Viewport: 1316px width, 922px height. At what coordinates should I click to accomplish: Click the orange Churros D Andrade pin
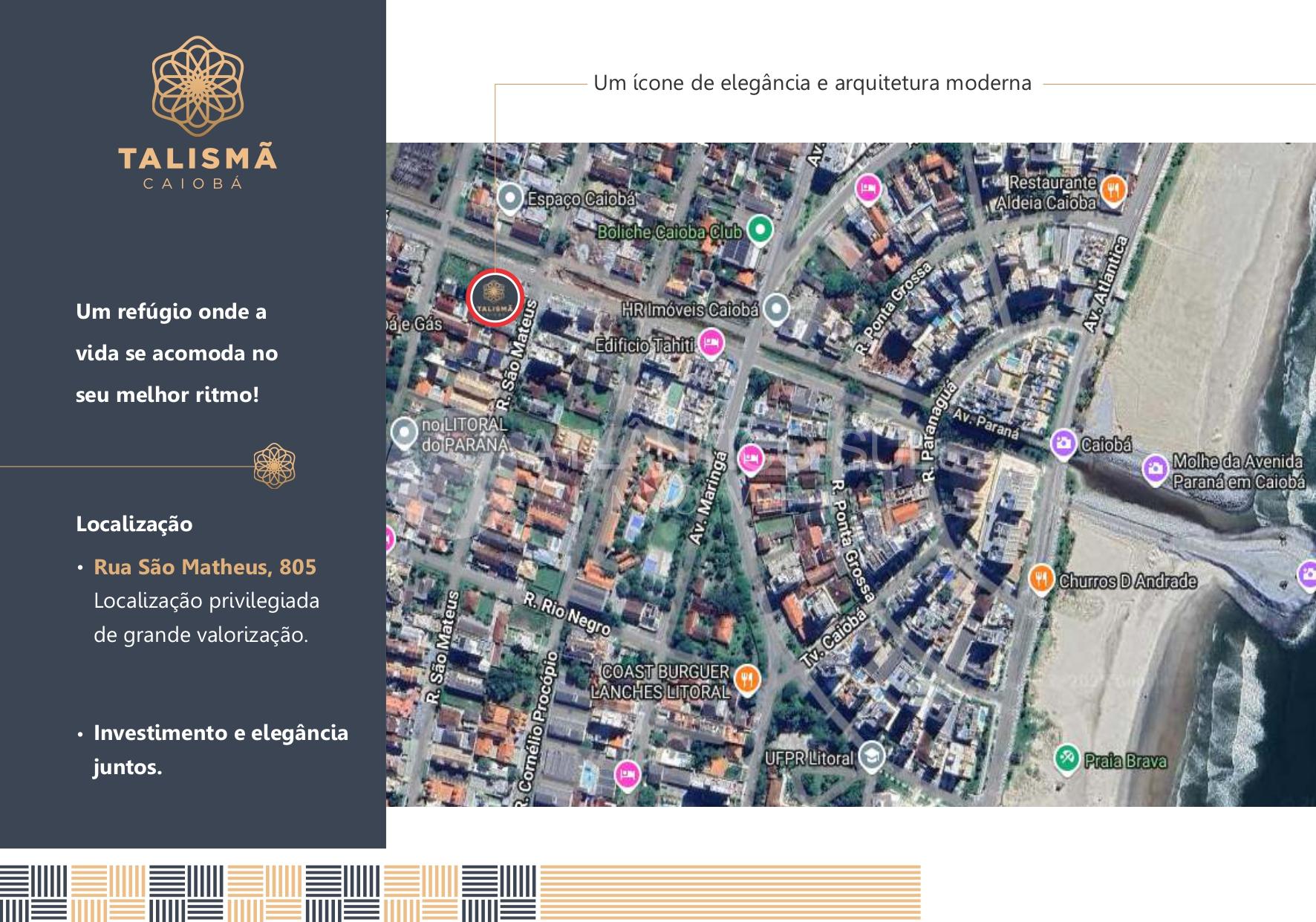(1041, 578)
